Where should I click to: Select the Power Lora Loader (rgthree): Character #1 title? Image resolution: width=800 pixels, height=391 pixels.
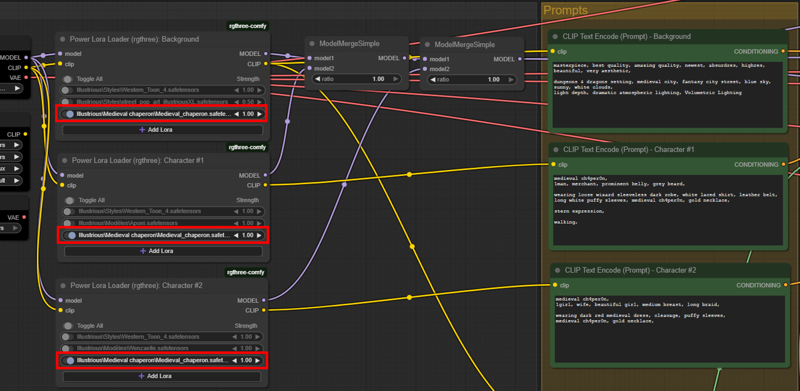tap(138, 160)
